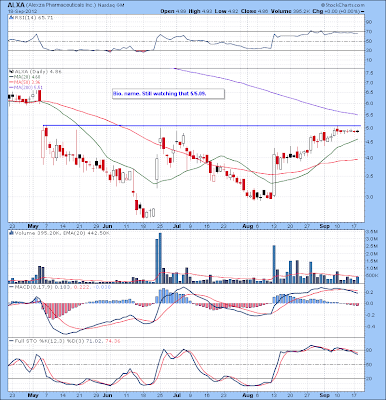Click the MACD(0,17,9) legend line marker
386x400 pixels.
tap(11, 287)
